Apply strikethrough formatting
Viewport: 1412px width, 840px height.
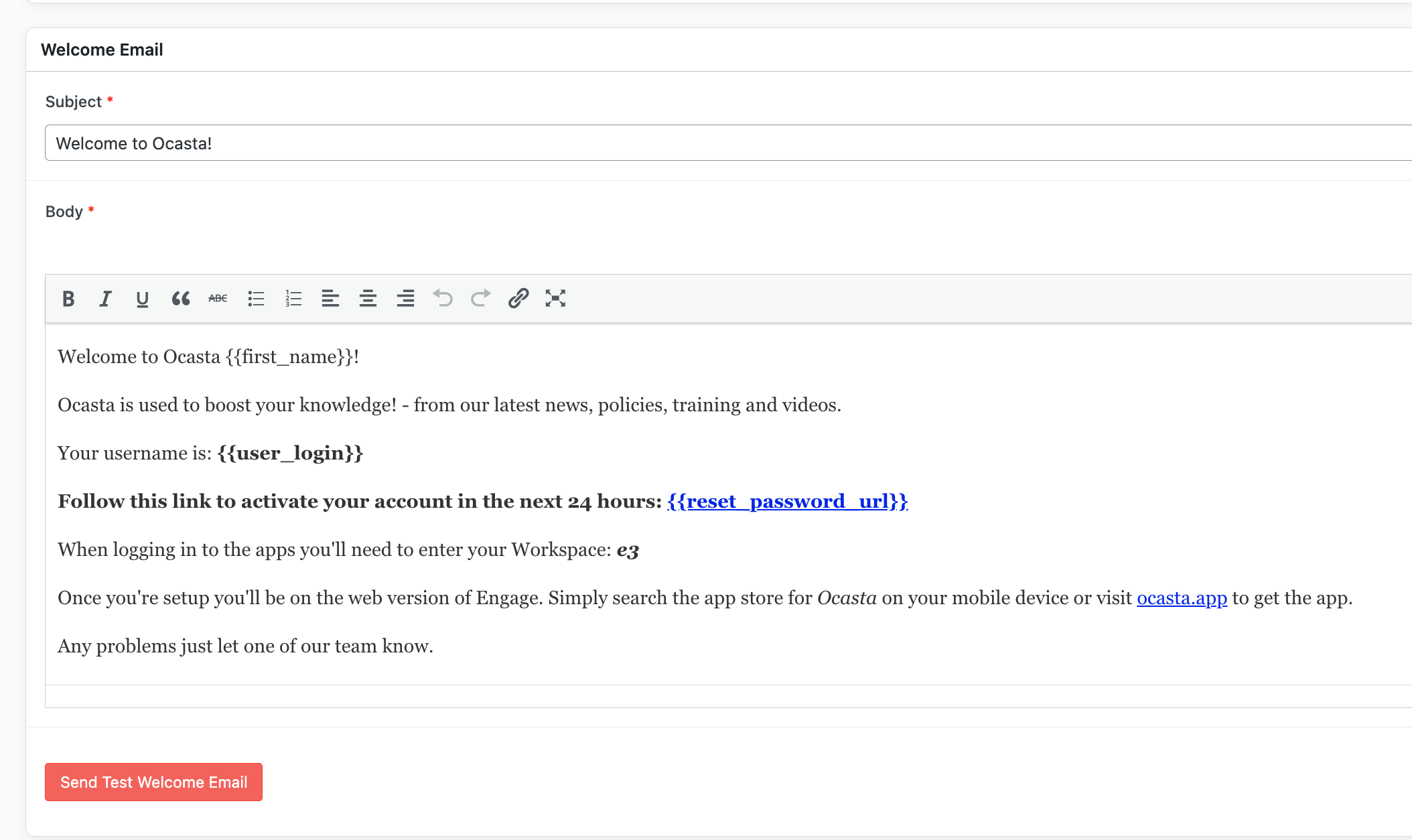click(x=218, y=299)
